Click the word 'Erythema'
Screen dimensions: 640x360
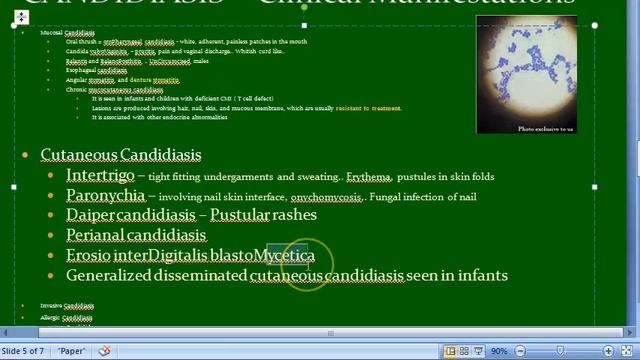pyautogui.click(x=369, y=177)
